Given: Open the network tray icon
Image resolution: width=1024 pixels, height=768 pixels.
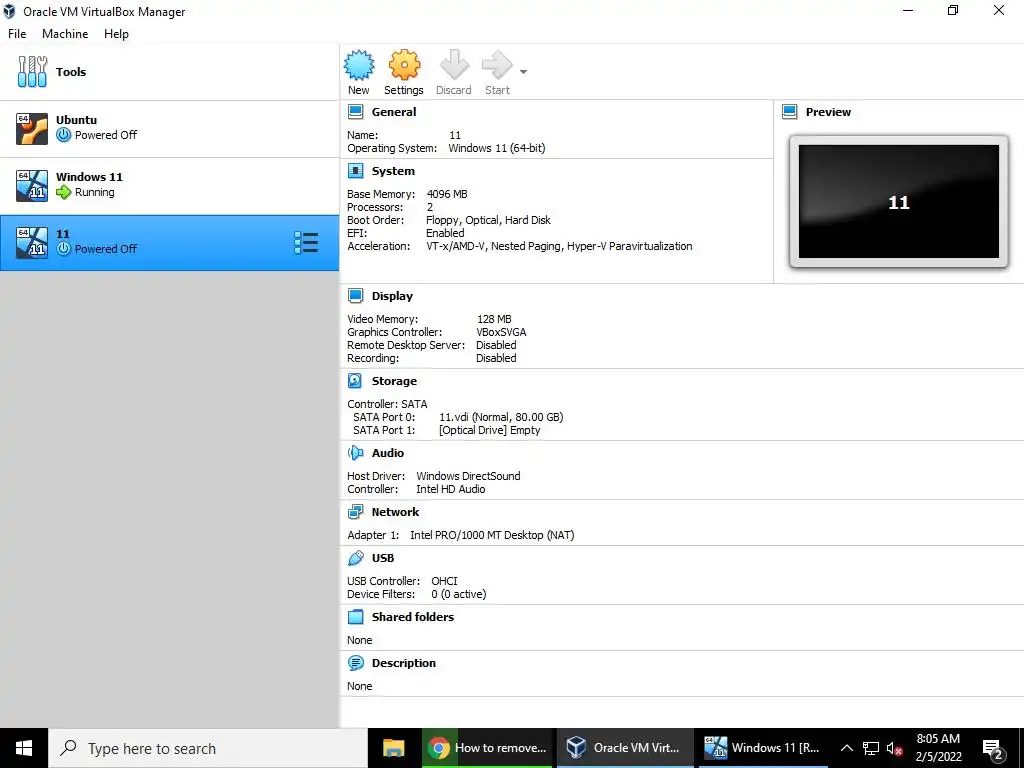Looking at the screenshot, I should [871, 748].
